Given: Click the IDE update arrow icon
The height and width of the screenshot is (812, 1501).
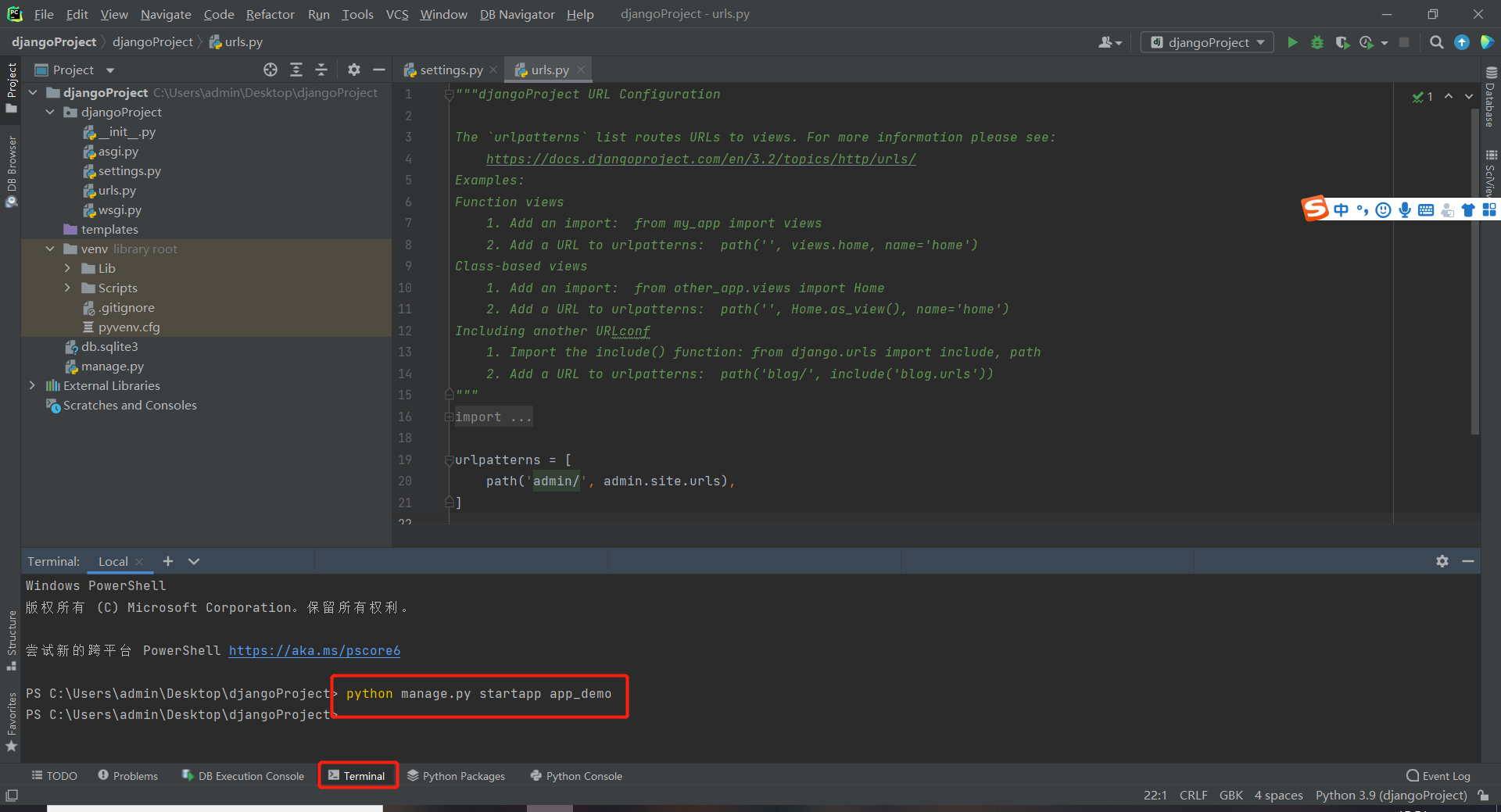Looking at the screenshot, I should (x=1462, y=42).
